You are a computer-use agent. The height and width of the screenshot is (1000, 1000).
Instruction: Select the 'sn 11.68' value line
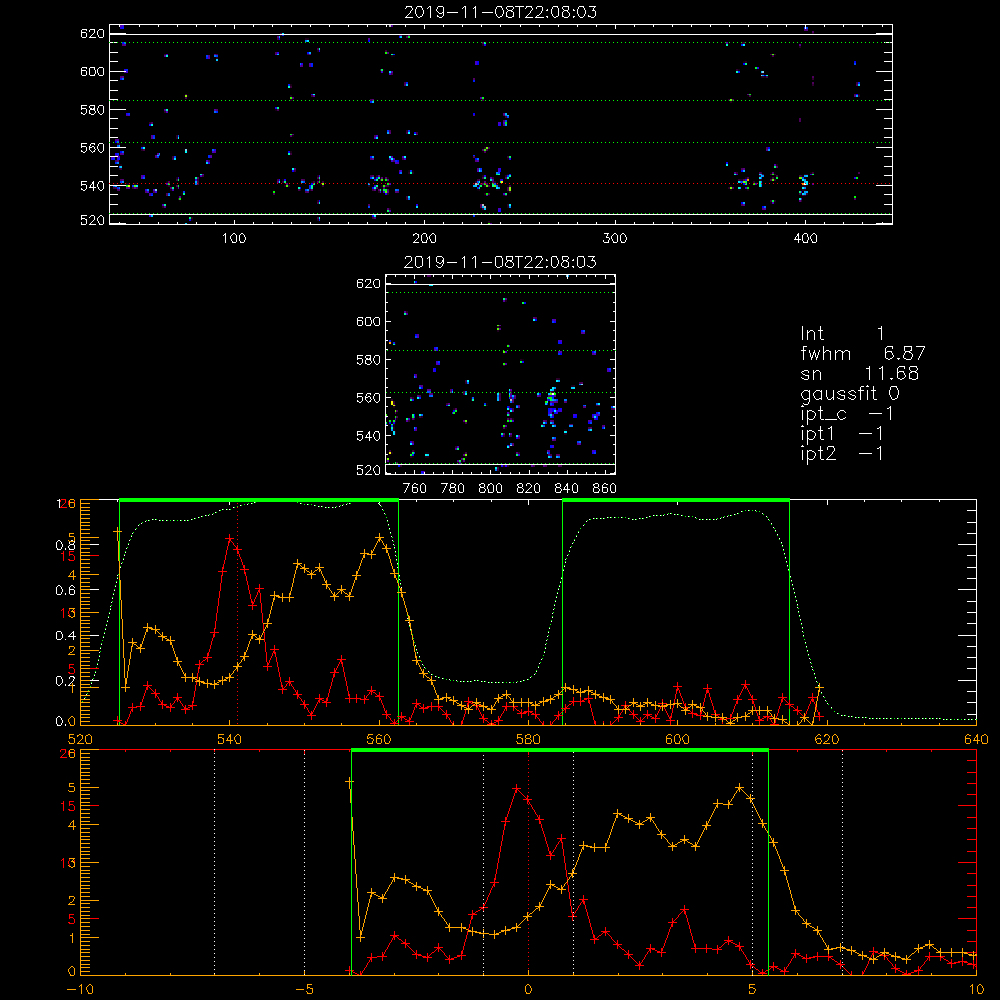click(860, 374)
